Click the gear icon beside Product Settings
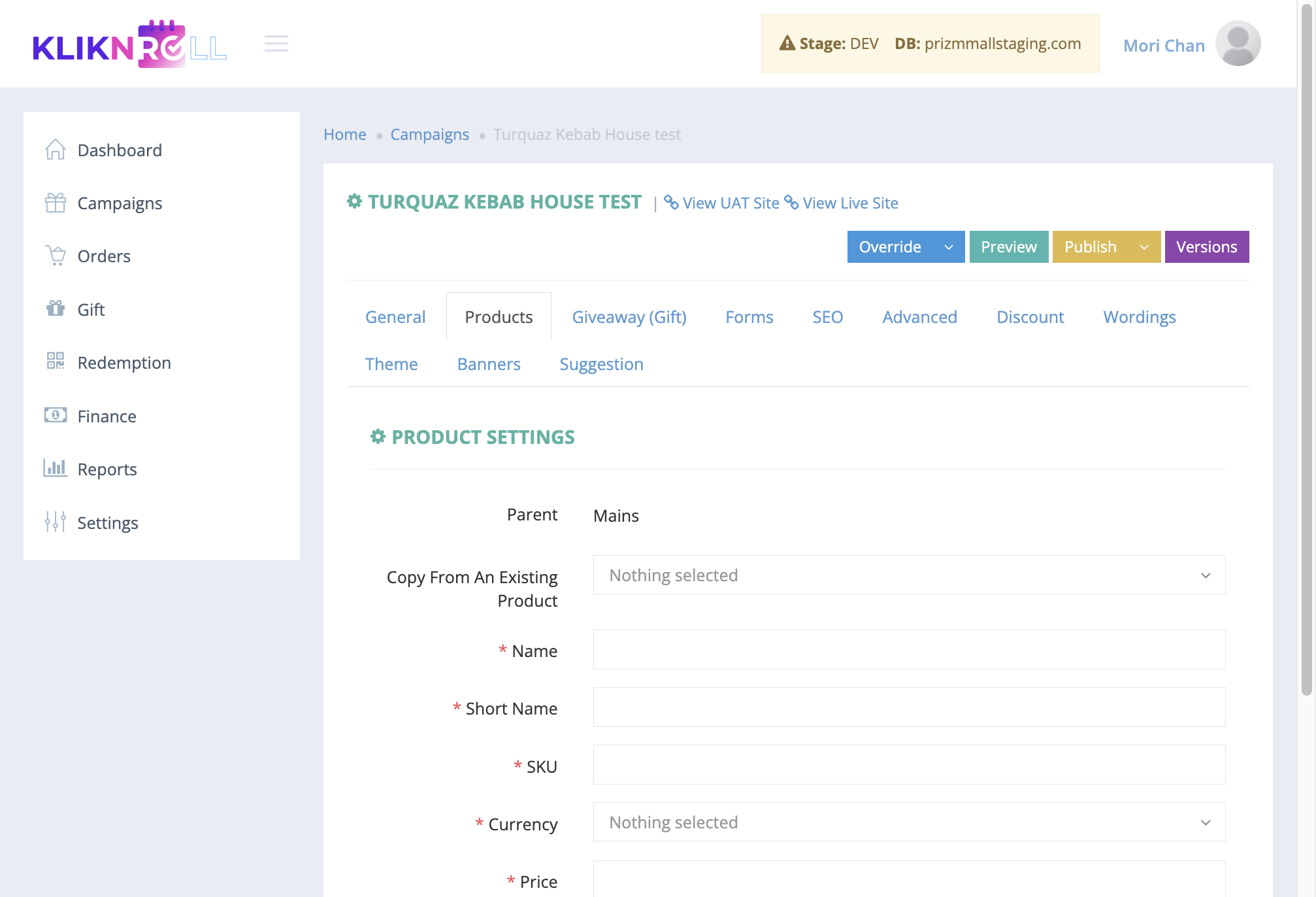1316x897 pixels. (378, 437)
